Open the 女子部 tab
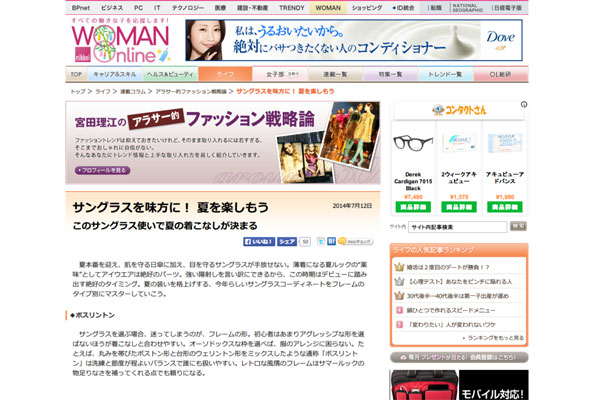 280,74
